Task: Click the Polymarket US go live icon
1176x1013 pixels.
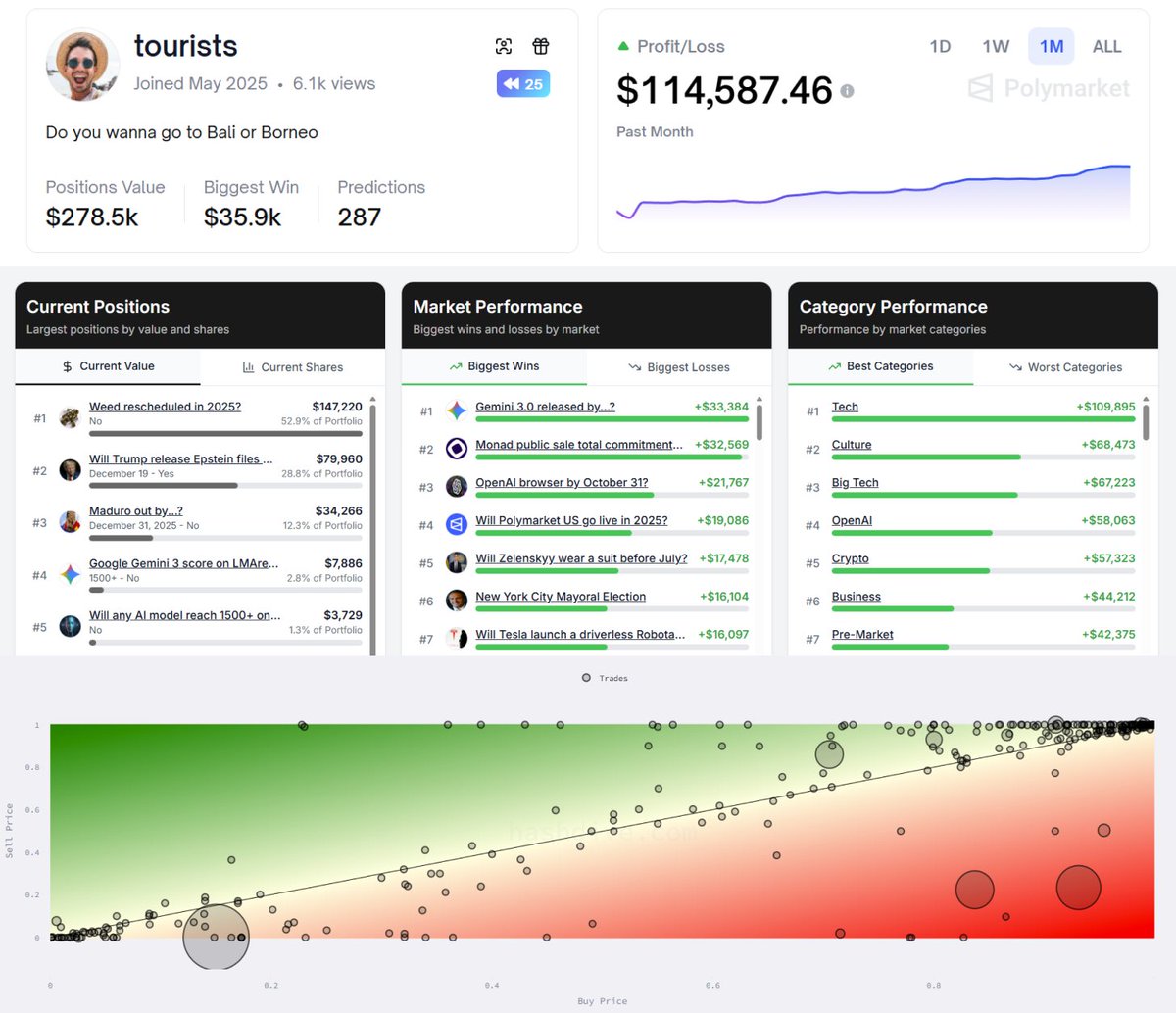Action: [457, 525]
